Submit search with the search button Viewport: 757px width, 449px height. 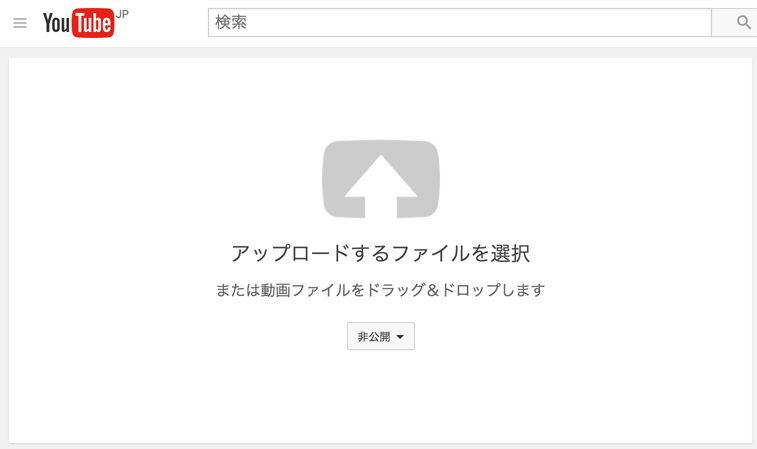[x=734, y=22]
